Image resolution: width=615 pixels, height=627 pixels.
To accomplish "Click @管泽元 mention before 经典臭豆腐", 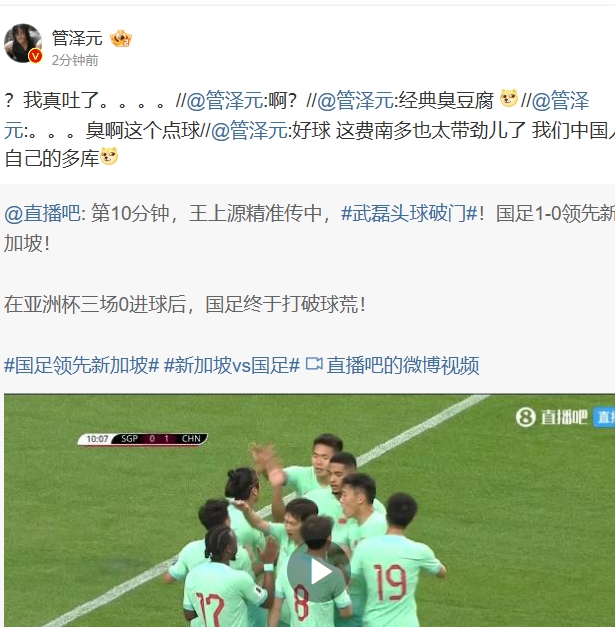I will [355, 100].
